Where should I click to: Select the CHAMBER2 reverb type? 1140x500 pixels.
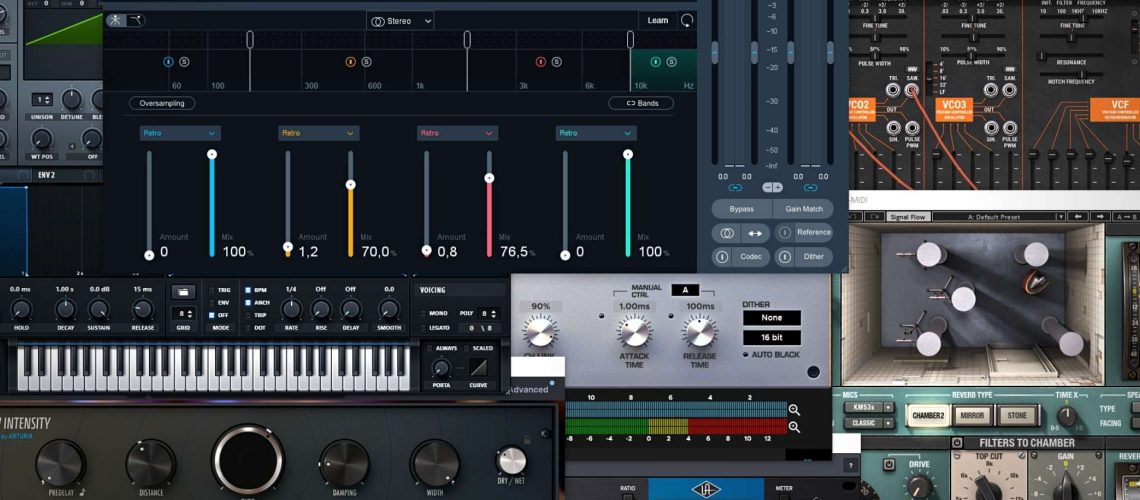[927, 416]
